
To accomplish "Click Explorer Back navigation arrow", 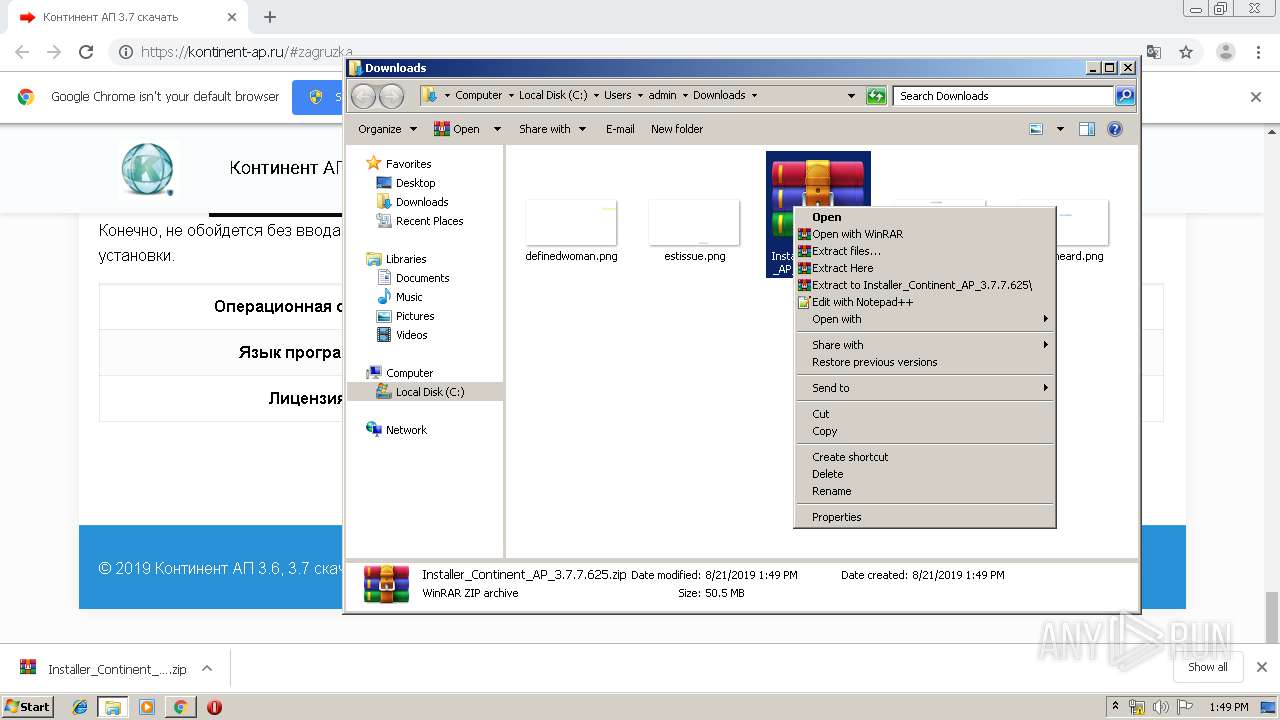I will click(364, 96).
